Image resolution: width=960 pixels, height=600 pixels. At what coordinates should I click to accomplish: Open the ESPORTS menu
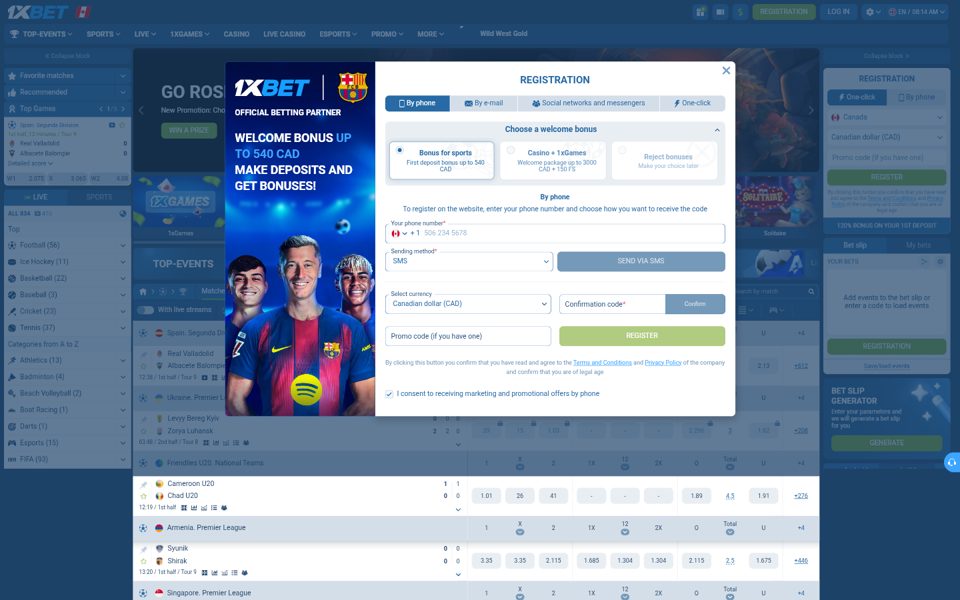pyautogui.click(x=339, y=34)
